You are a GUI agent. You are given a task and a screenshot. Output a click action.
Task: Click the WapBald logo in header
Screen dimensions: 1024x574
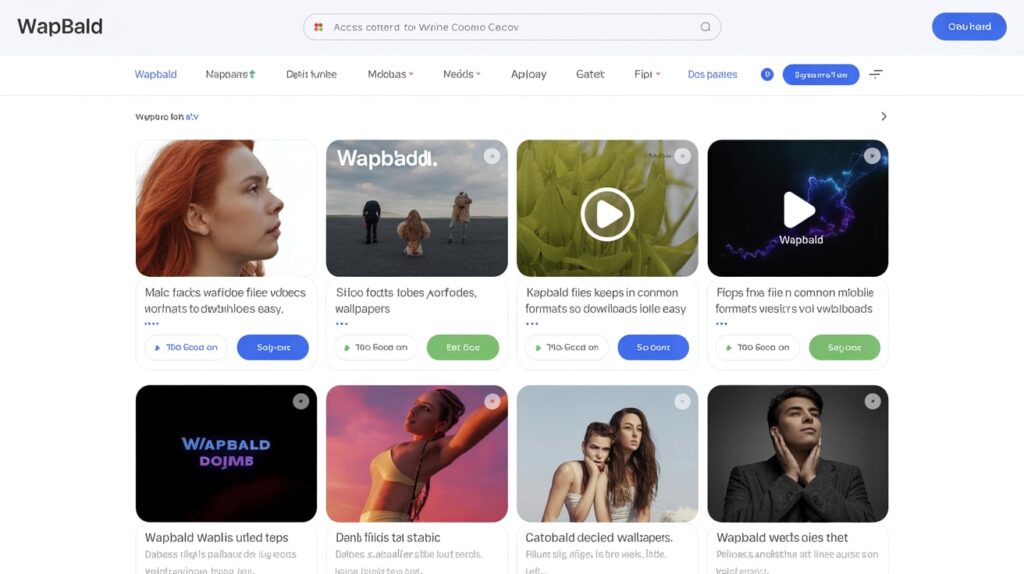coord(60,27)
